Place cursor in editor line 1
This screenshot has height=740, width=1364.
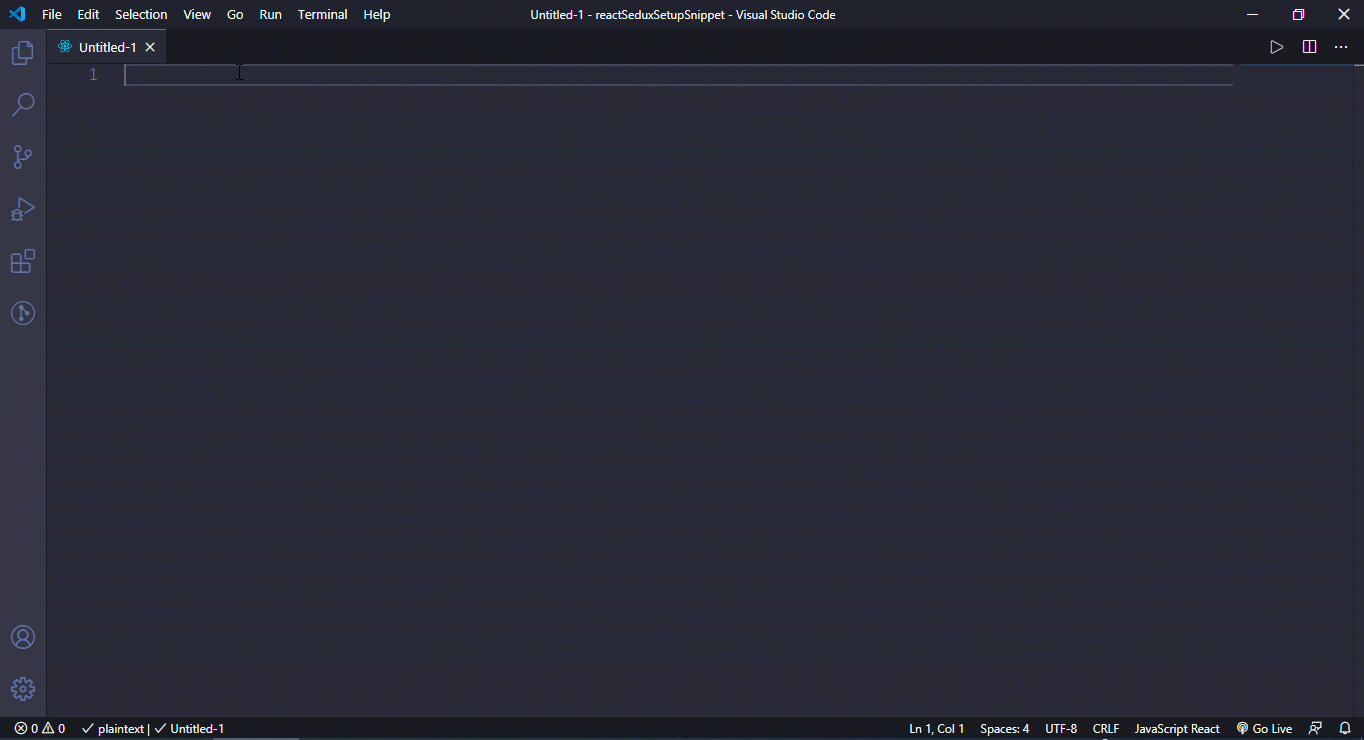point(678,75)
